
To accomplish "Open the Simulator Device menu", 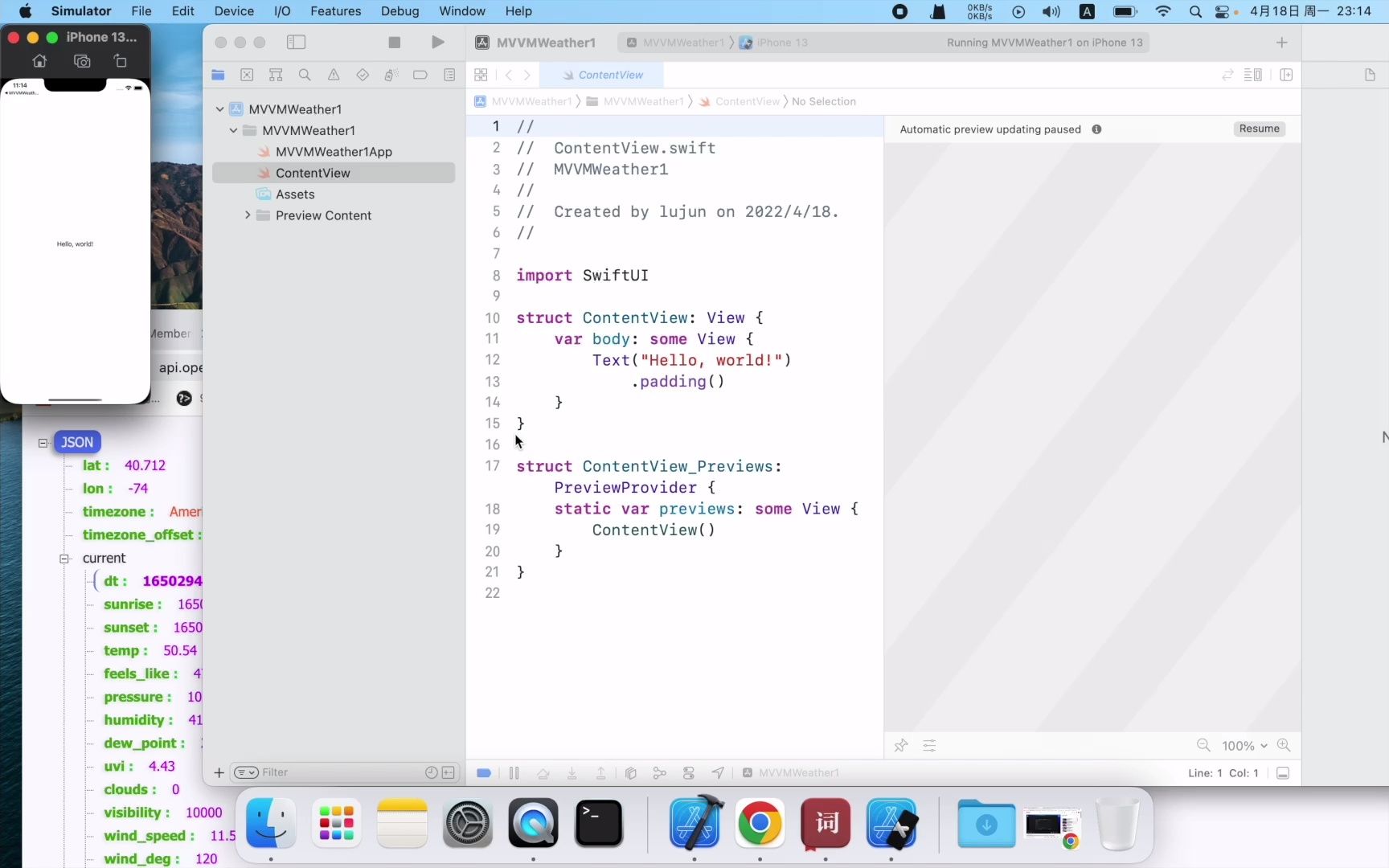I will pyautogui.click(x=234, y=11).
